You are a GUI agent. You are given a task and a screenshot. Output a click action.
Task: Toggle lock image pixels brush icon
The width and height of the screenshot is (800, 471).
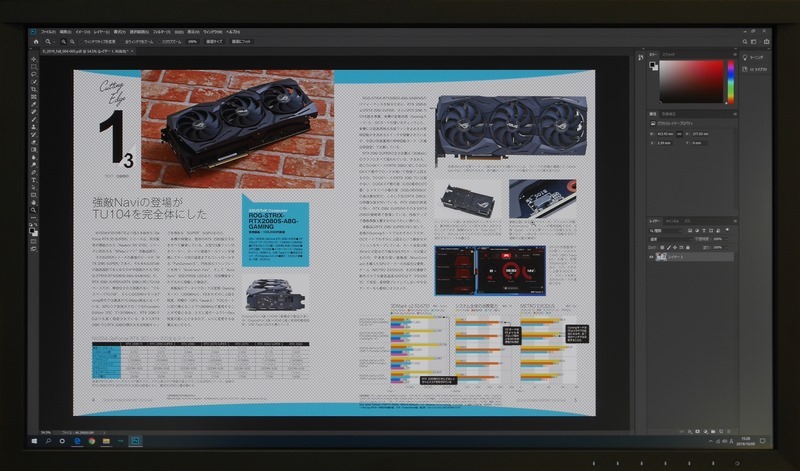(669, 247)
